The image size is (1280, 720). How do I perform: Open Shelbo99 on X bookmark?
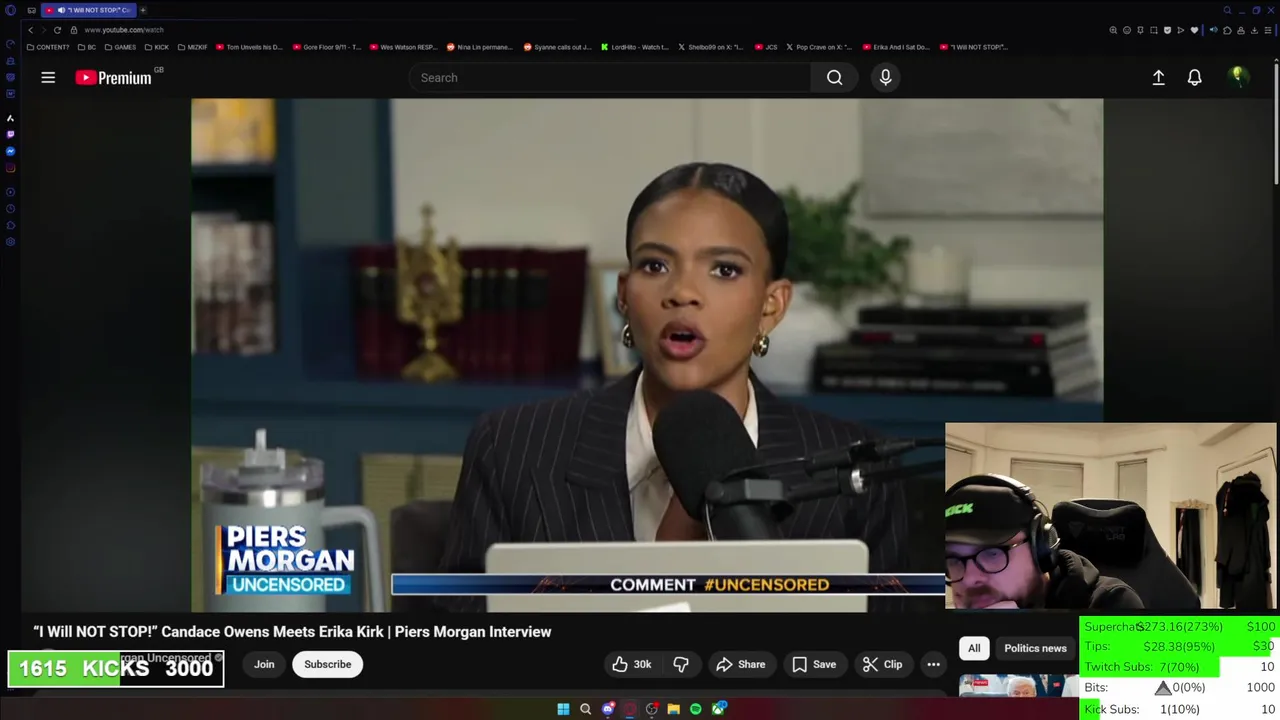tap(711, 47)
